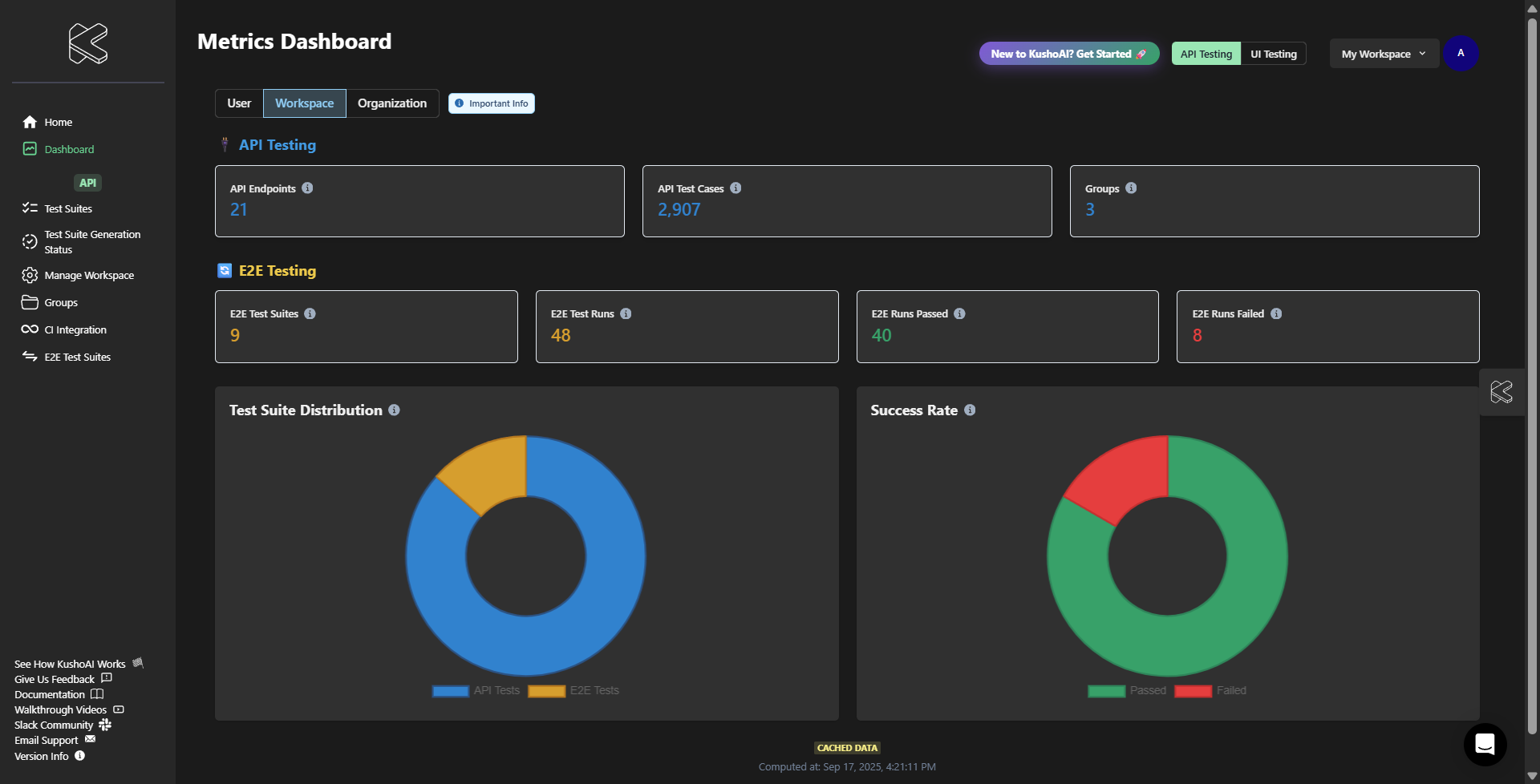Toggle E2E Tests legend in distribution chart

click(573, 690)
